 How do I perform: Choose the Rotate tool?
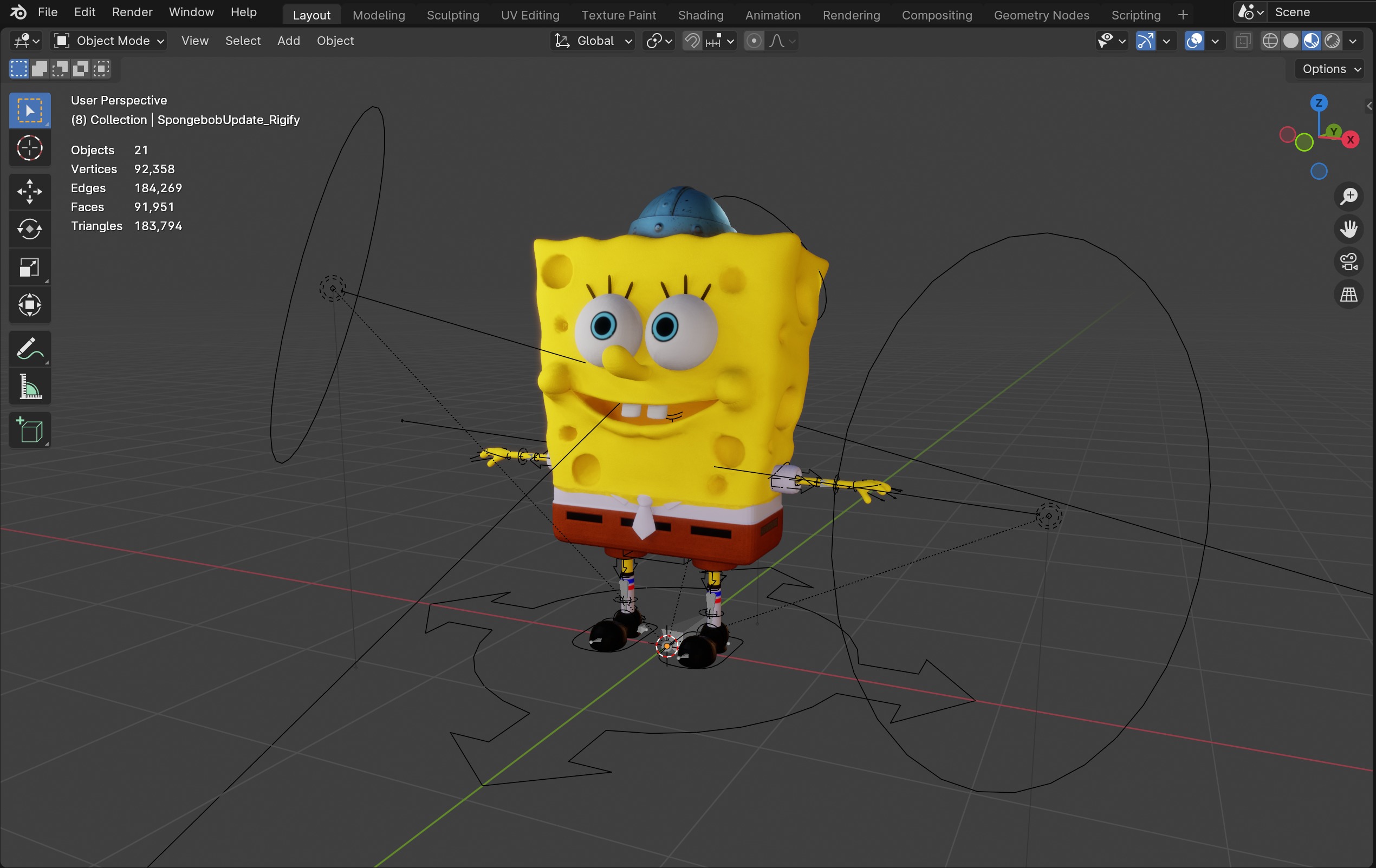pos(30,230)
